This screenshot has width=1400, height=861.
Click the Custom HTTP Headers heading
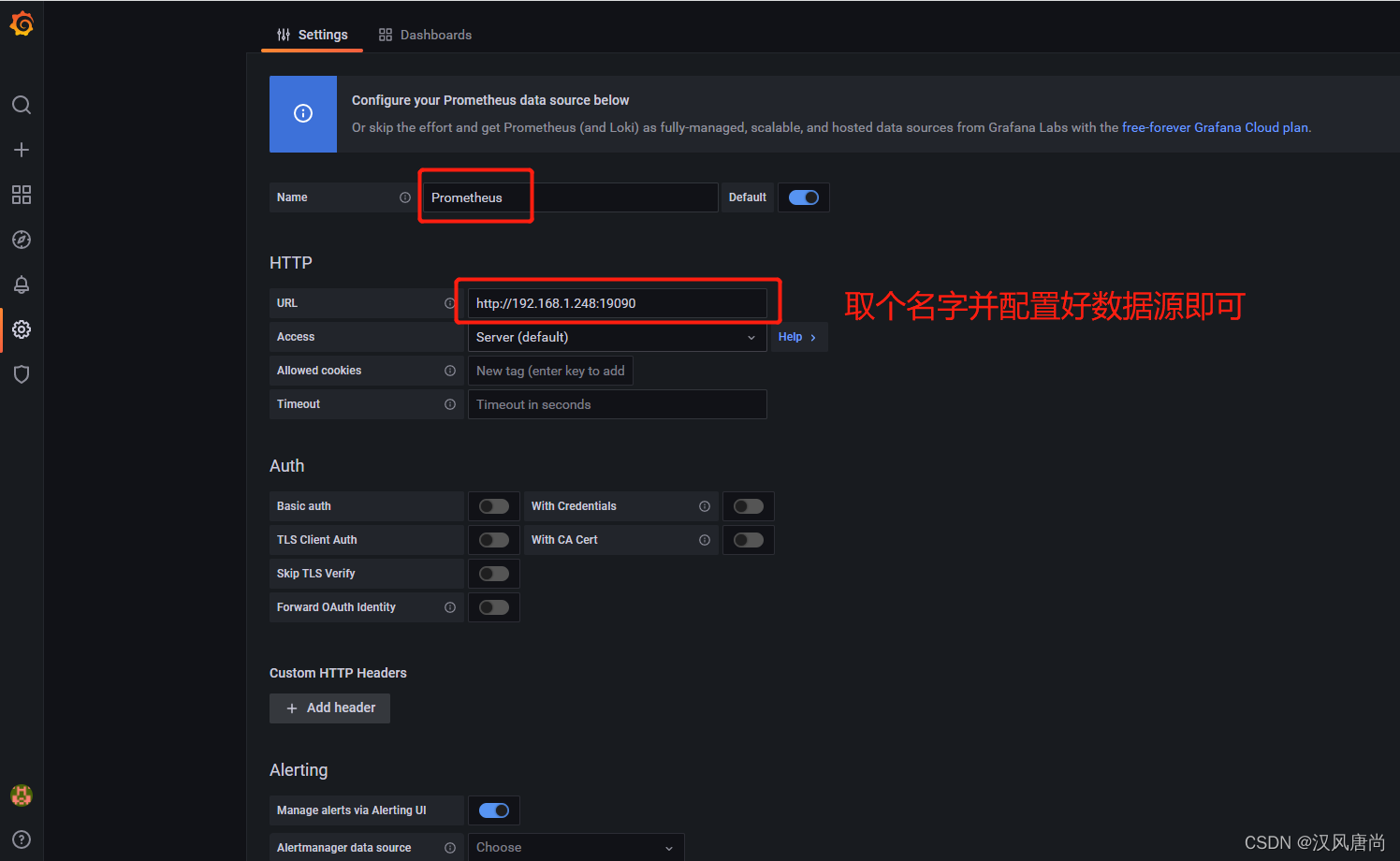click(338, 673)
